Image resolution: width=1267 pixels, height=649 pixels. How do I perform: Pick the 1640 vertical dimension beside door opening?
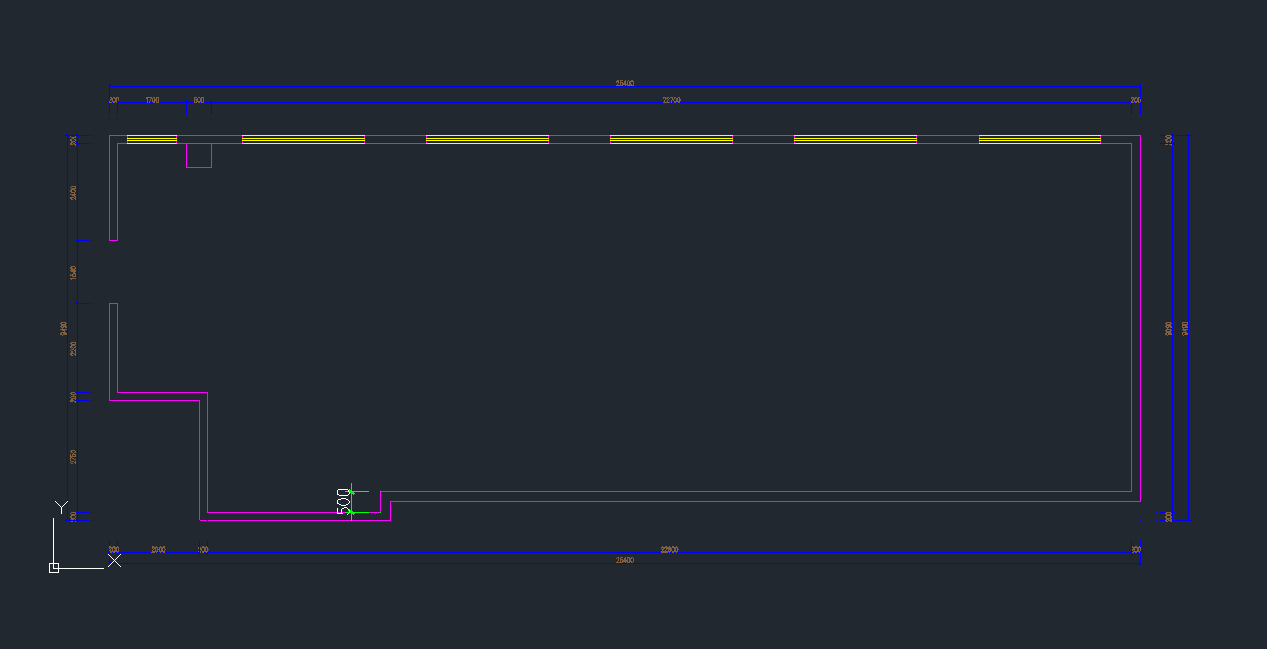(73, 272)
